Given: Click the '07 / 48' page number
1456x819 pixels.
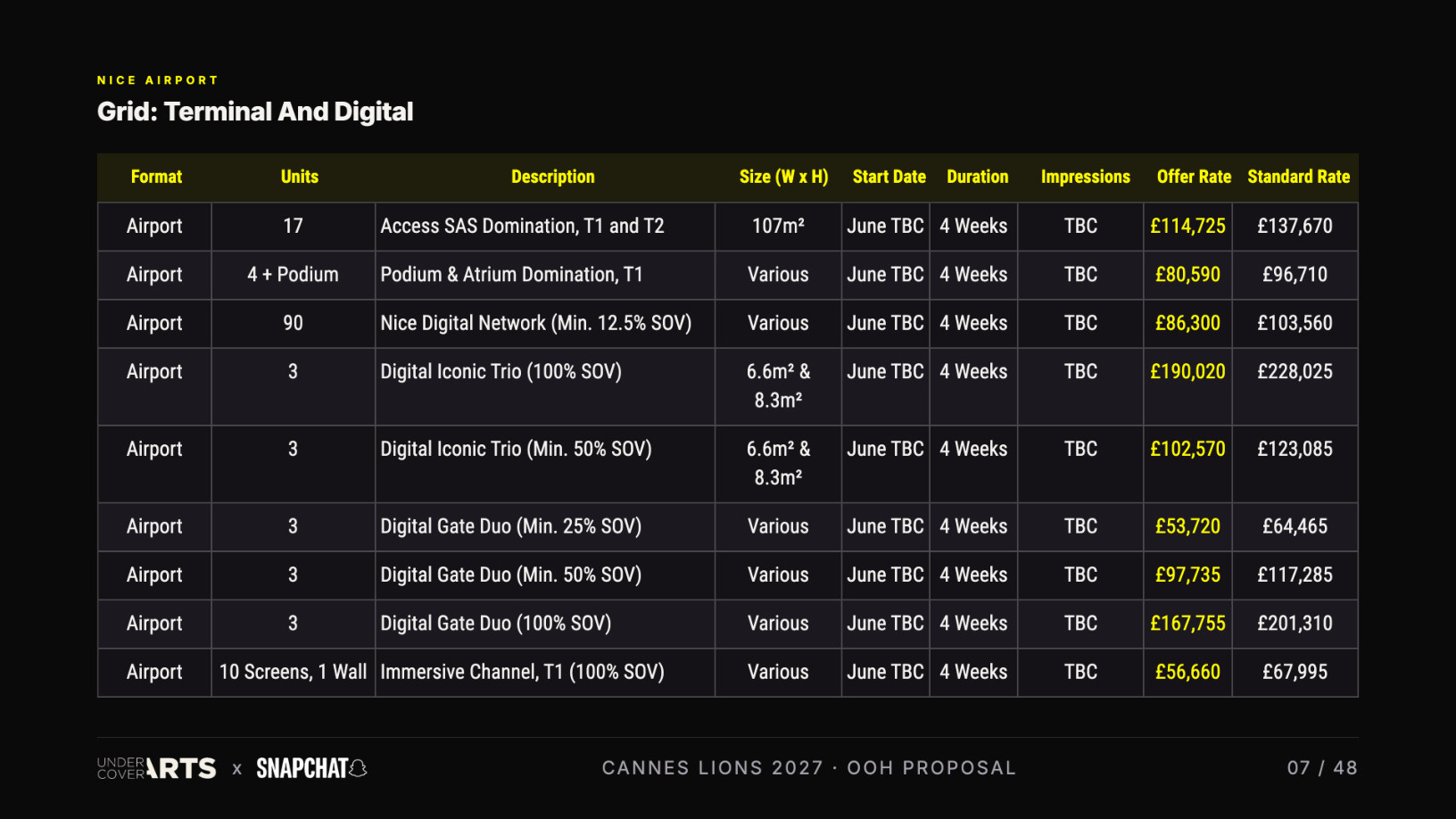Looking at the screenshot, I should [x=1322, y=768].
